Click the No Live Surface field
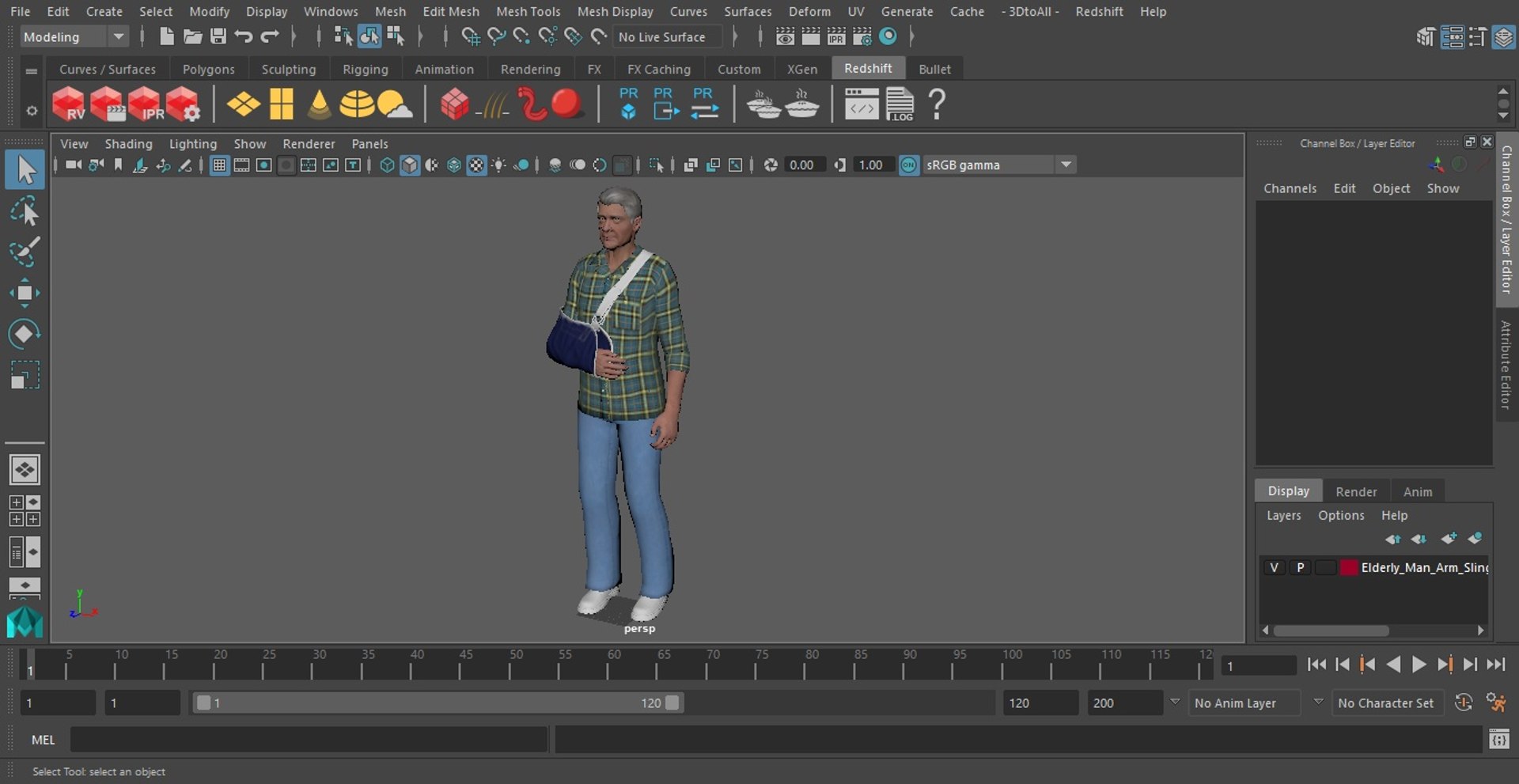The width and height of the screenshot is (1519, 784). (x=668, y=36)
